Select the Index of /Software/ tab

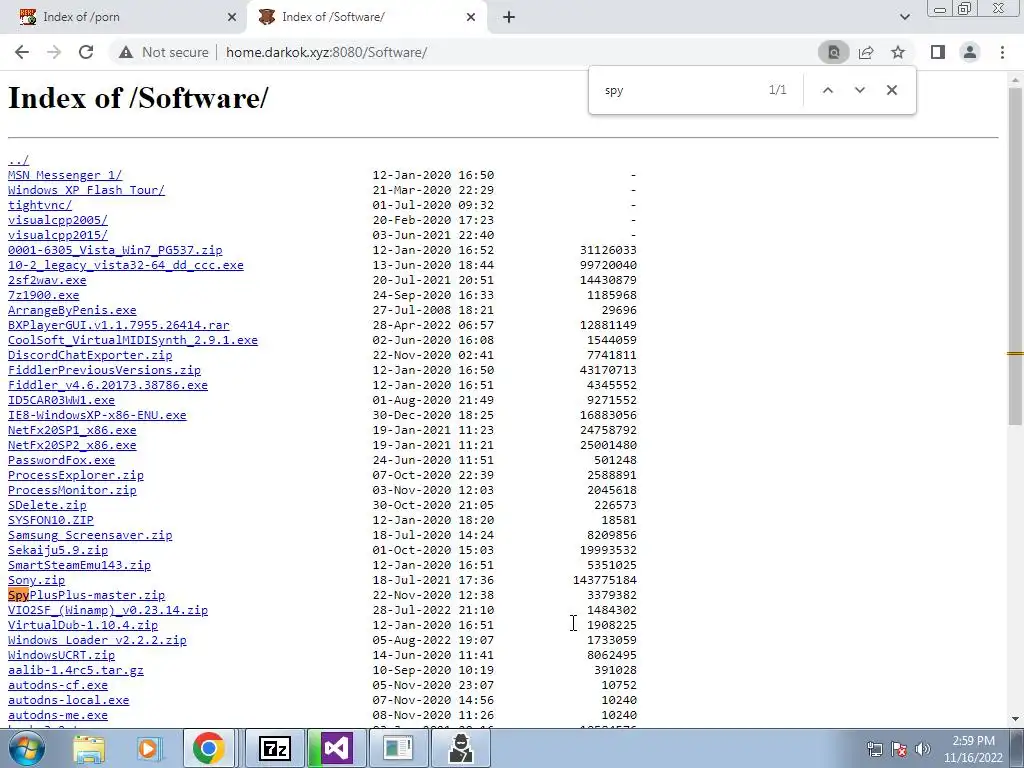367,17
